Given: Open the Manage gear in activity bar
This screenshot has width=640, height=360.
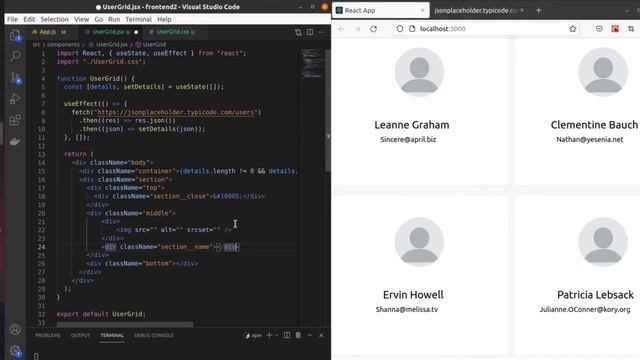Looking at the screenshot, I should [15, 351].
